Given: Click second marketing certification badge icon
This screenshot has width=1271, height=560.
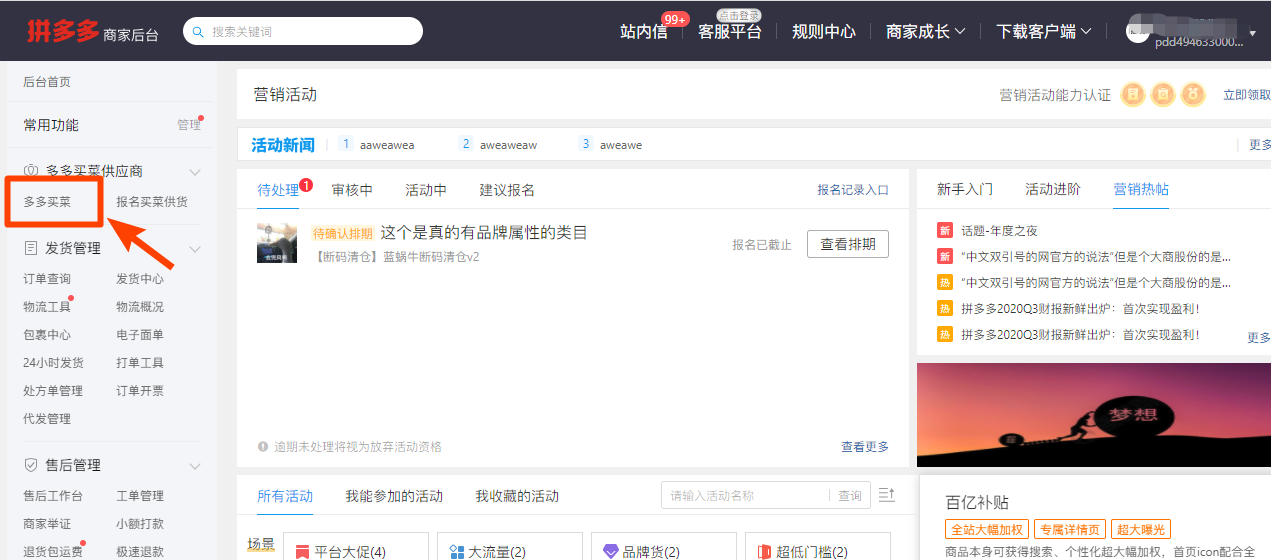Looking at the screenshot, I should [1163, 94].
